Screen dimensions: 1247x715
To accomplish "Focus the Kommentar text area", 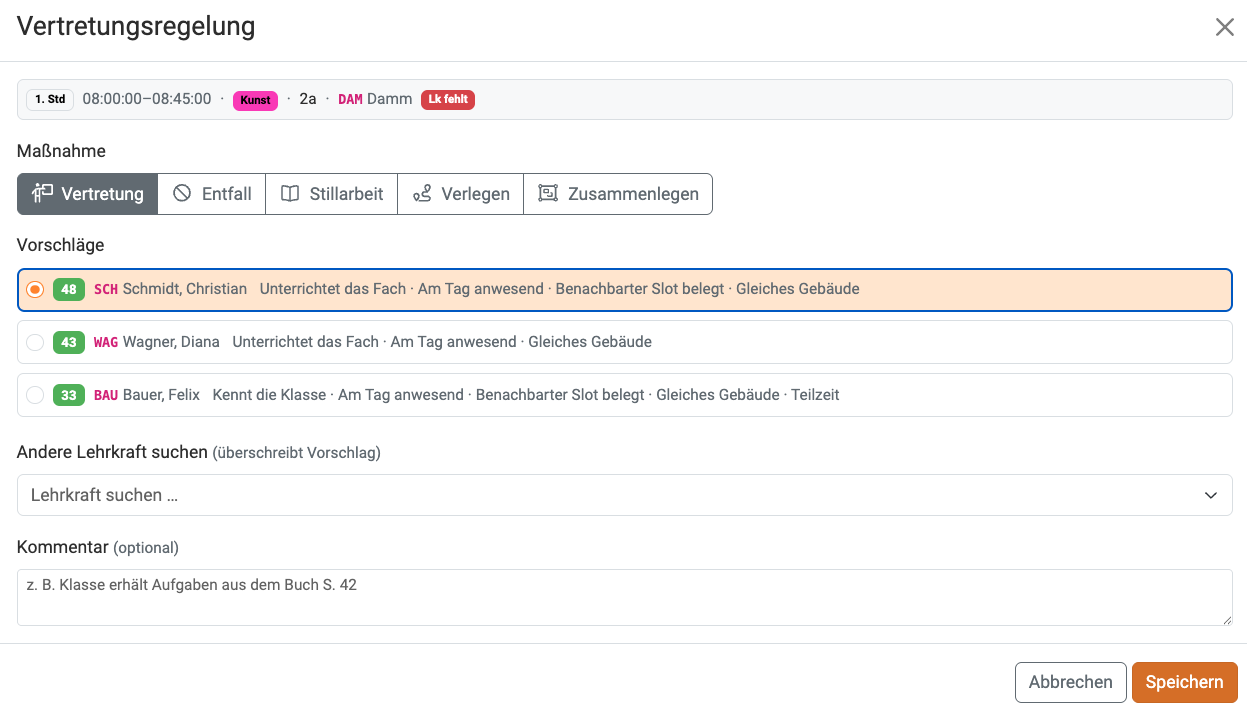I will point(625,598).
